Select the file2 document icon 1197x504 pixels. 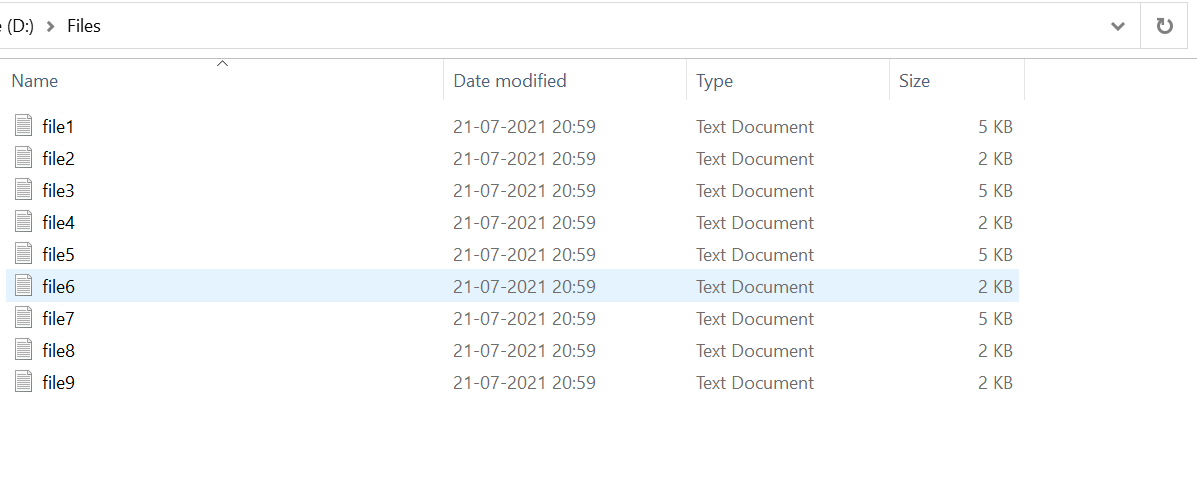(24, 158)
